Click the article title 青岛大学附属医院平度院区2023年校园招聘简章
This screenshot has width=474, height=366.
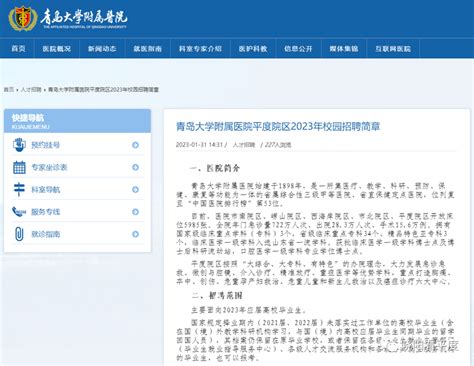[x=278, y=127]
